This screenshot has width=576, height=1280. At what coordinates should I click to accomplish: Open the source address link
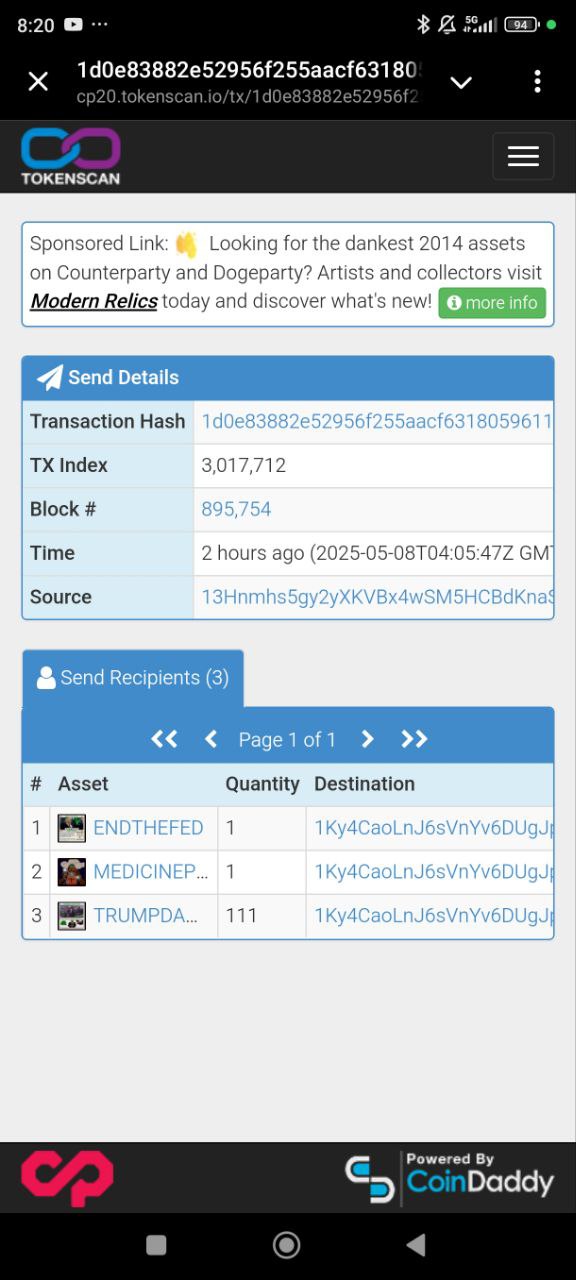pos(376,597)
